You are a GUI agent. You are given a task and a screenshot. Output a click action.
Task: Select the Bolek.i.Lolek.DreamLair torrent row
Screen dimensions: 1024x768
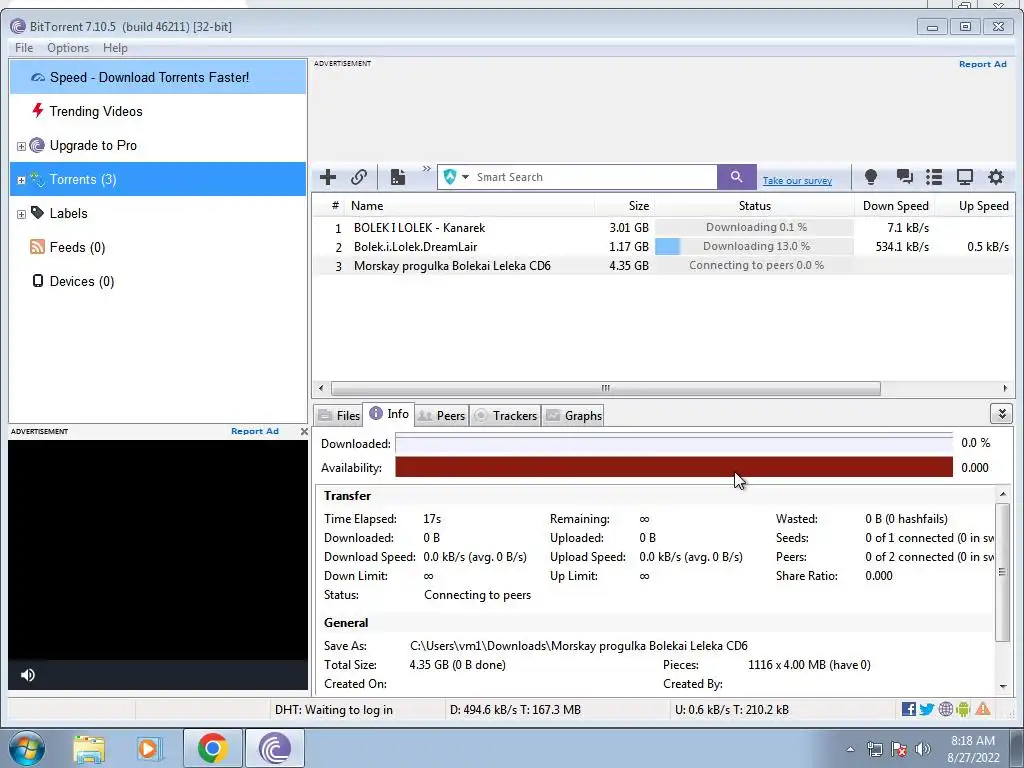tap(663, 247)
